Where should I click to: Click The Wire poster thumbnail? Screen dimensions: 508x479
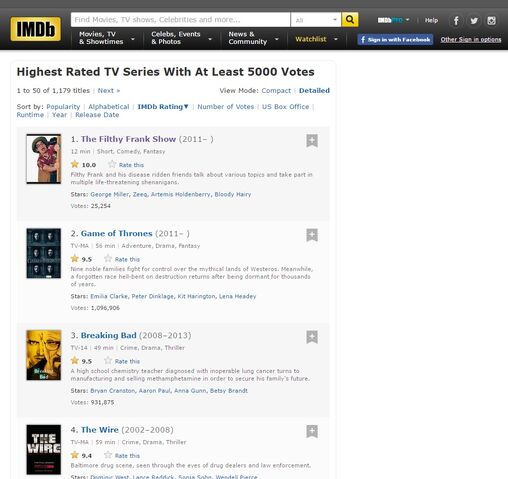point(44,449)
